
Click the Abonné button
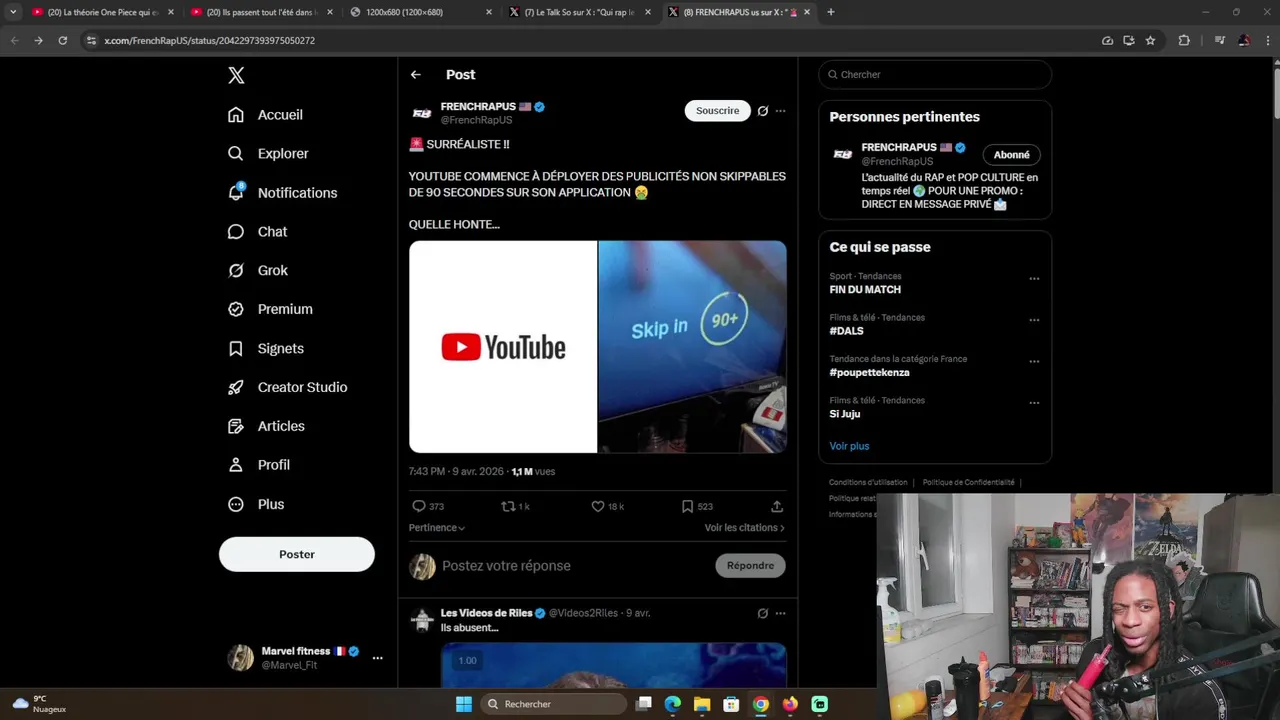click(1012, 155)
